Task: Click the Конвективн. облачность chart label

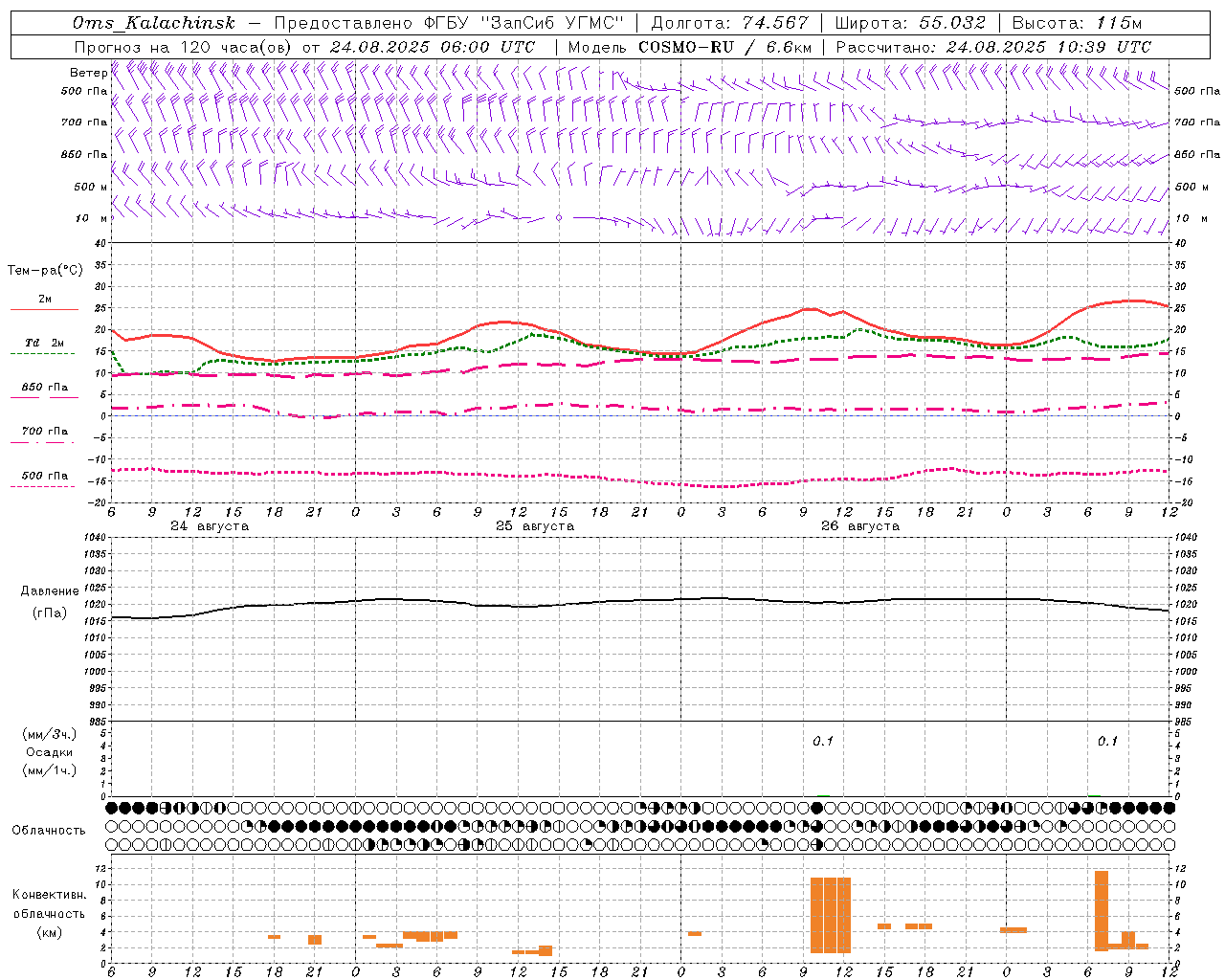Action: pos(49,904)
